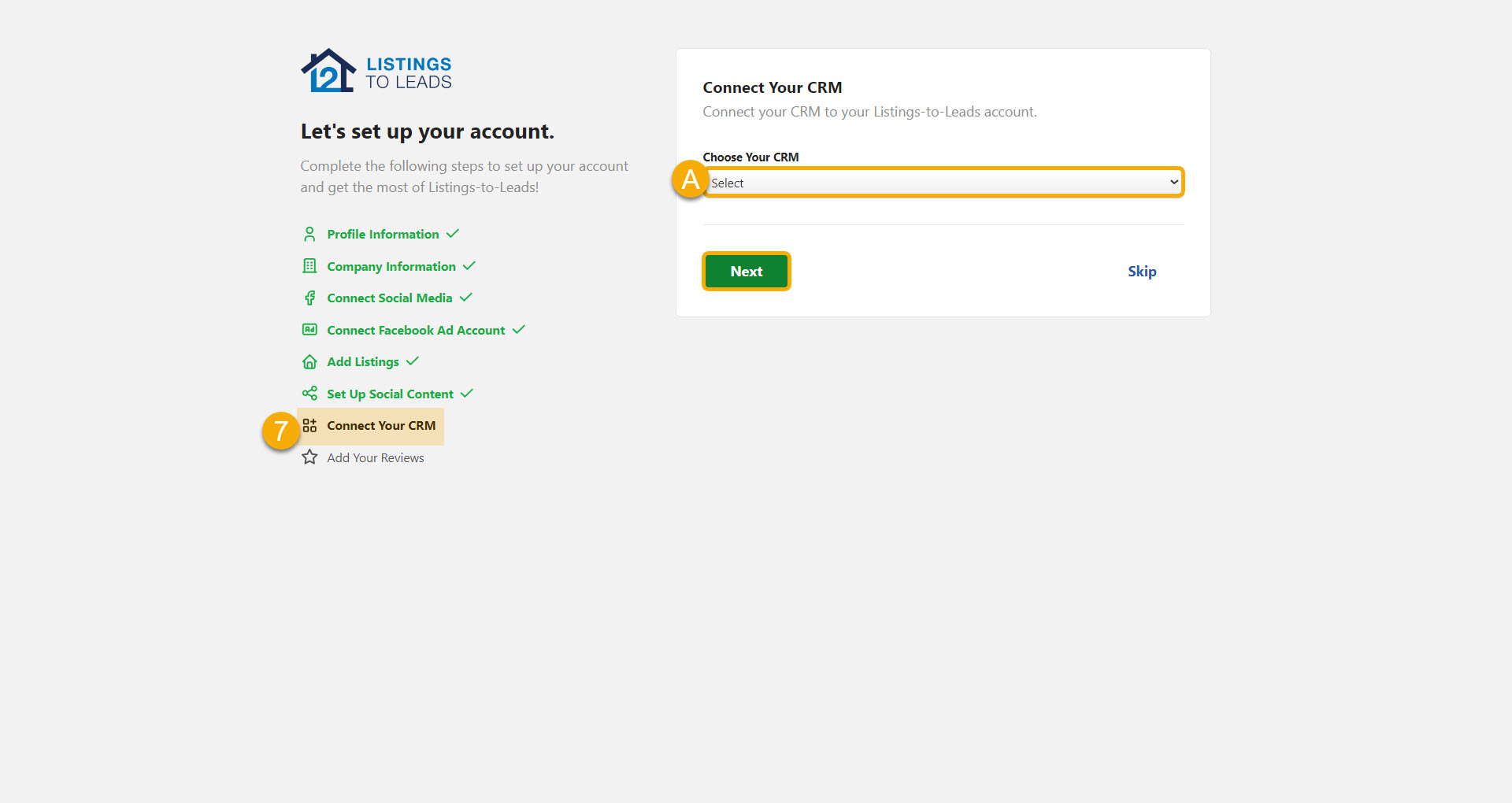Open the Choose Your CRM dropdown
1512x803 pixels.
click(943, 182)
